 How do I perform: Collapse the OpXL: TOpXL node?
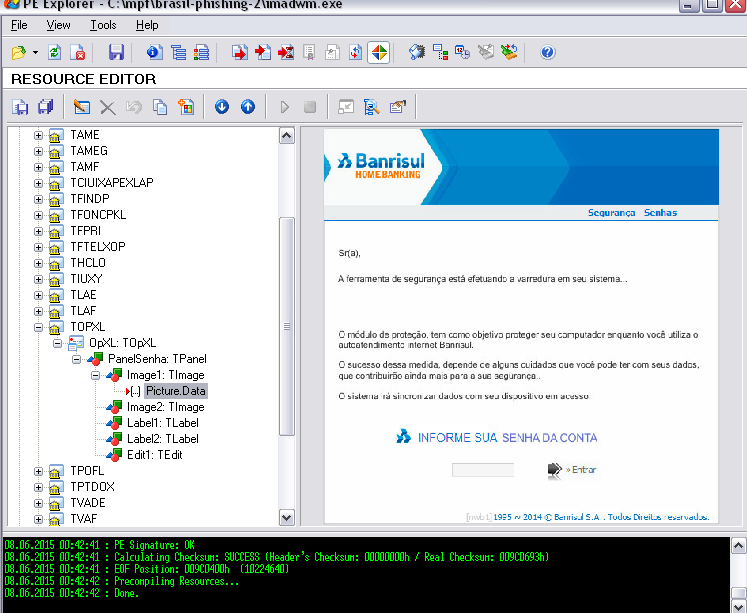[58, 343]
